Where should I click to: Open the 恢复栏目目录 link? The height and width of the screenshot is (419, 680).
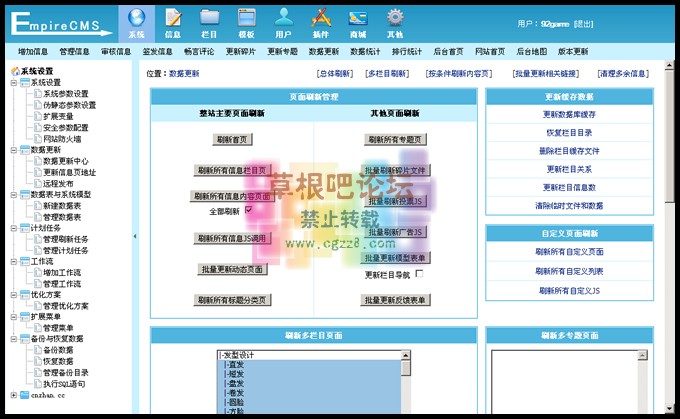(x=569, y=133)
